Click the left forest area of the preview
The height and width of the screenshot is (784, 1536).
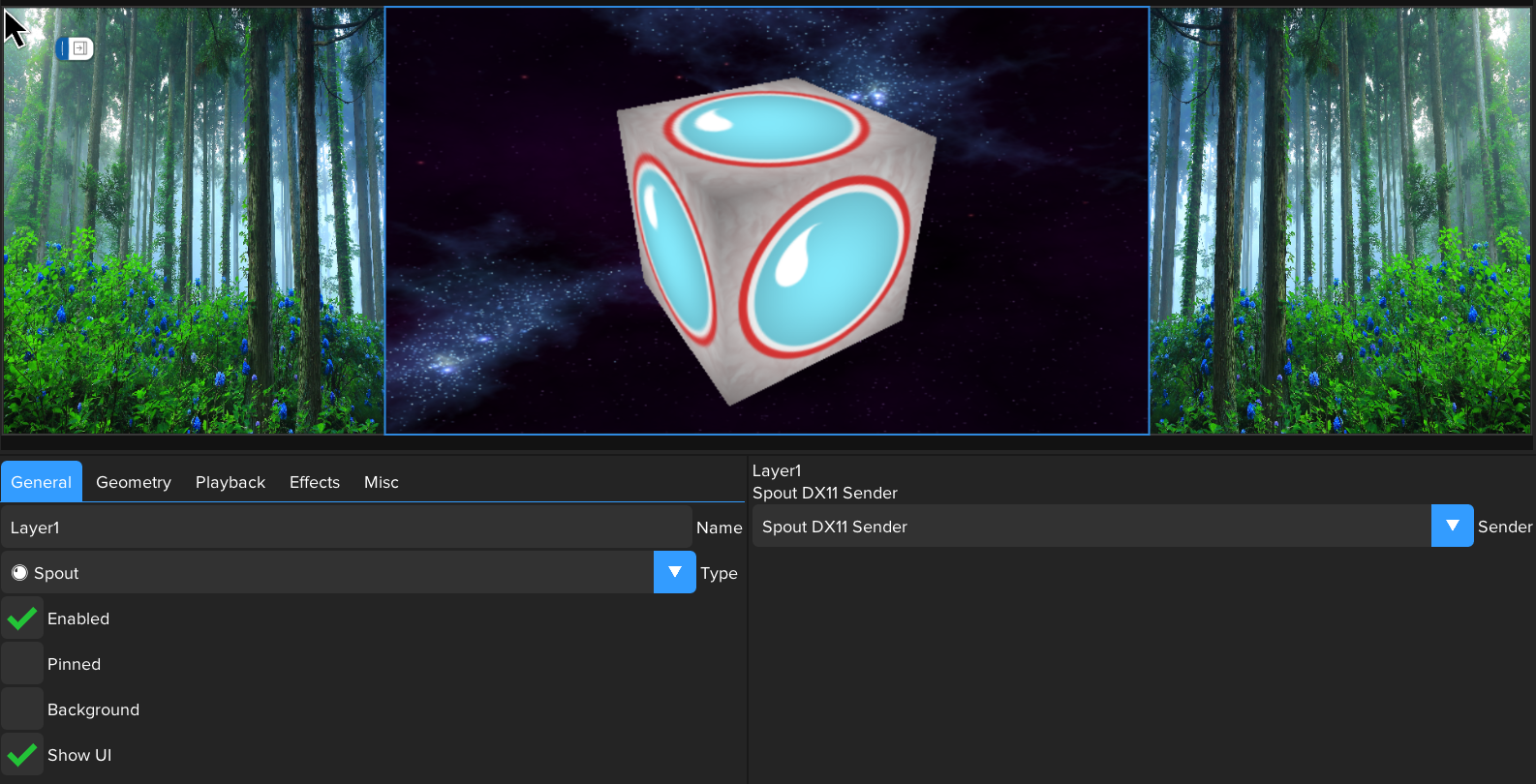coord(194,242)
